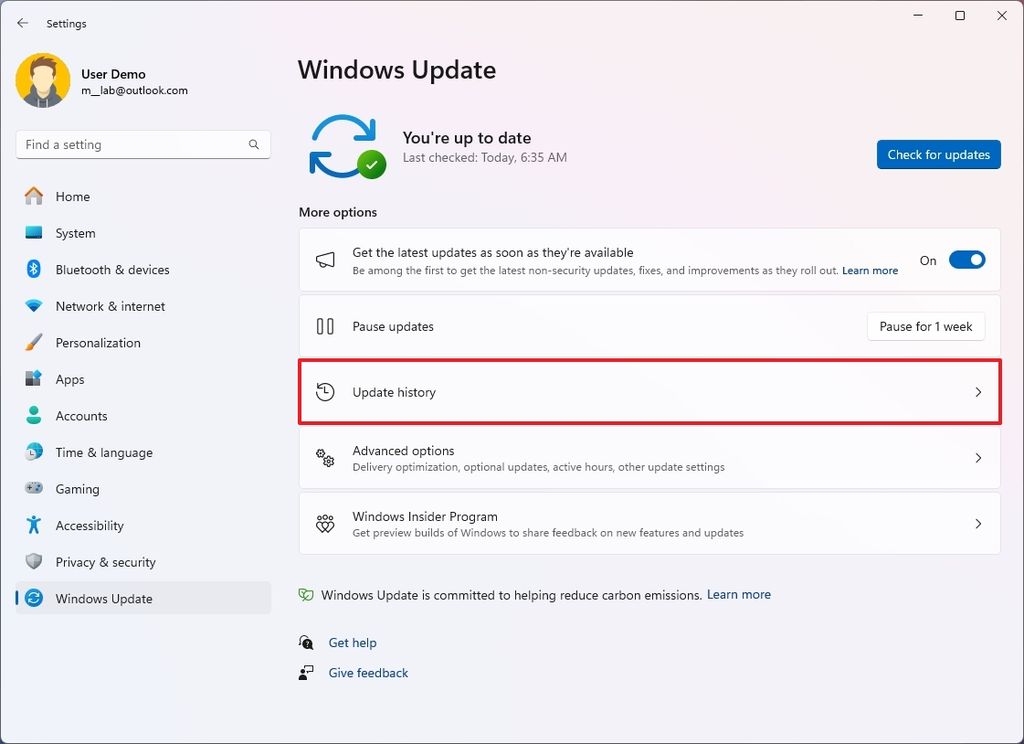
Task: Click the Windows Insider Program icon
Action: point(324,523)
